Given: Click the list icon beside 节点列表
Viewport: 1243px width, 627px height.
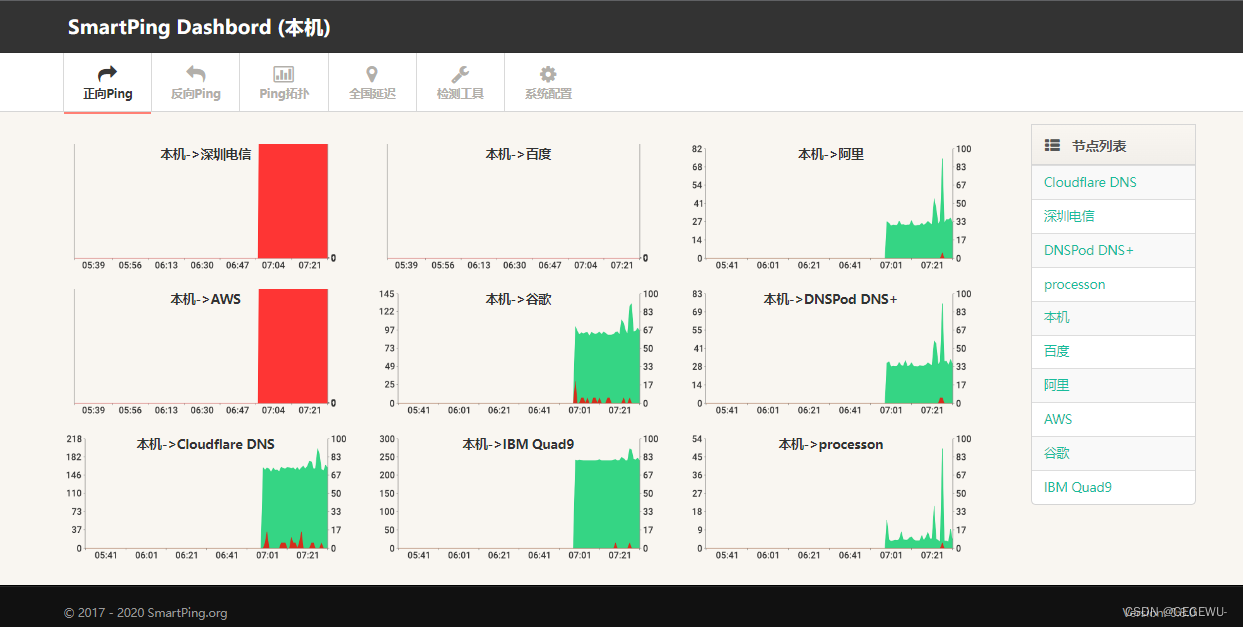Looking at the screenshot, I should coord(1052,145).
